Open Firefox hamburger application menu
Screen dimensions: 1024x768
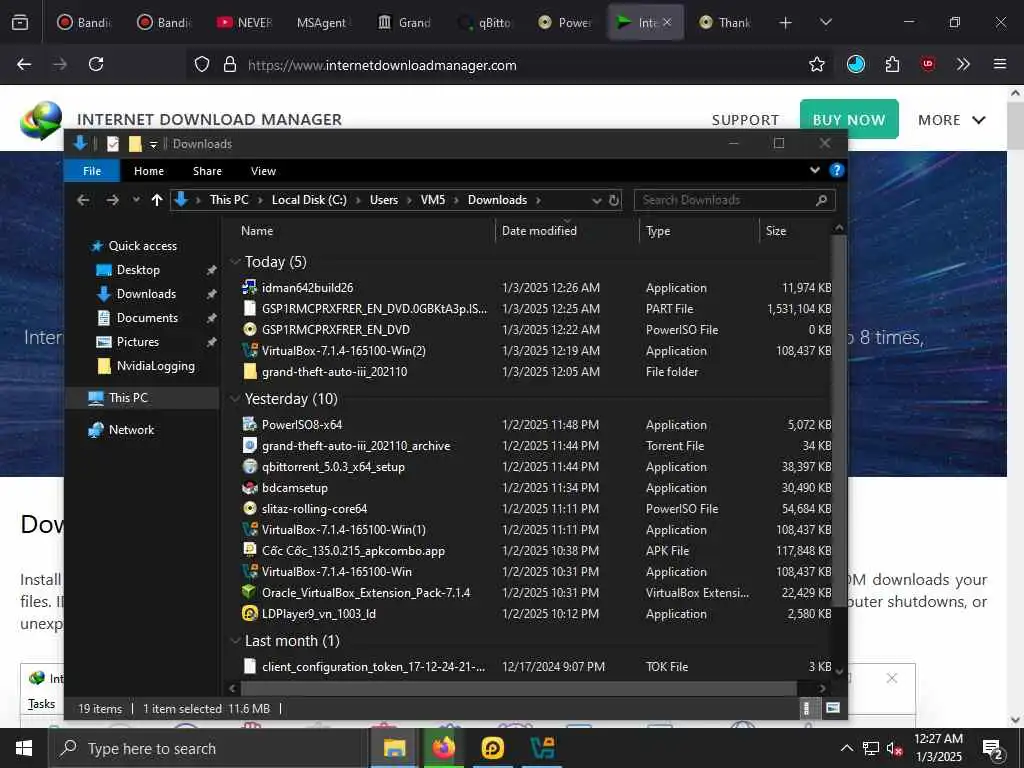click(x=999, y=64)
